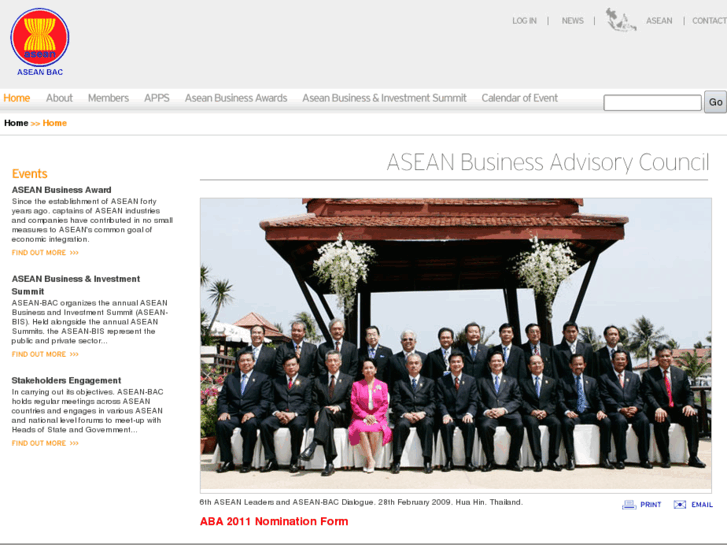Open the ASEAN header link

(x=659, y=21)
